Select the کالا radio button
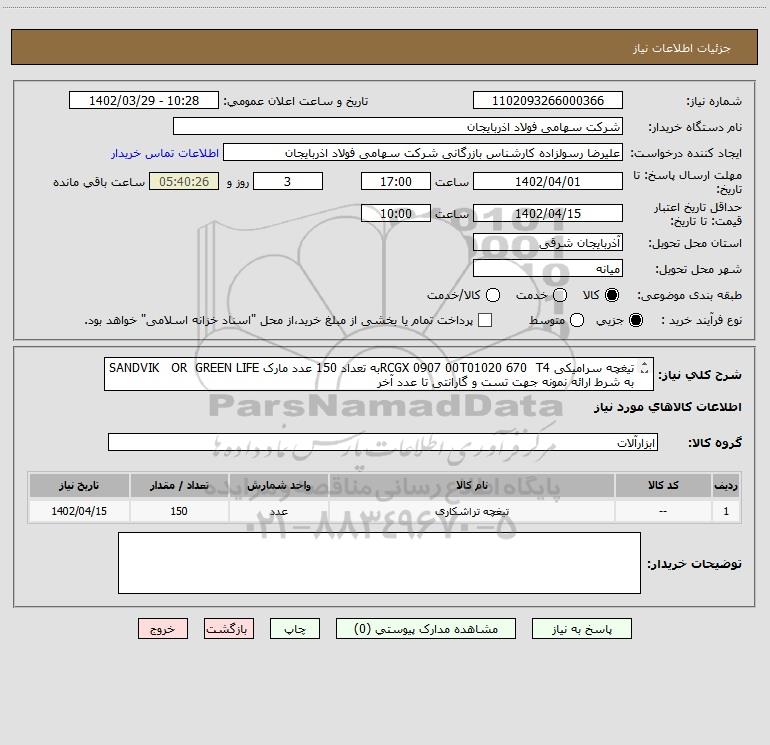 point(612,295)
